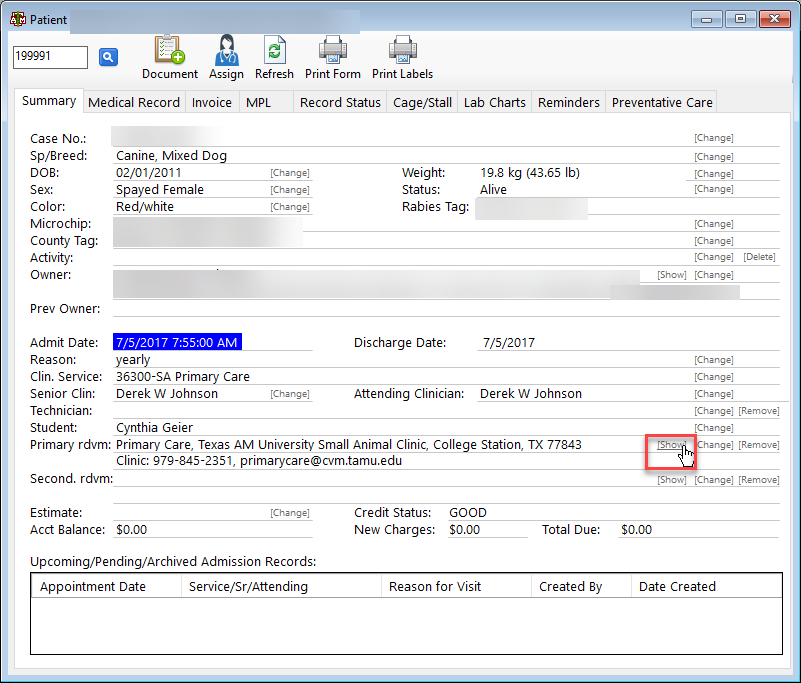
Task: Change the Case No. value
Action: (x=714, y=138)
